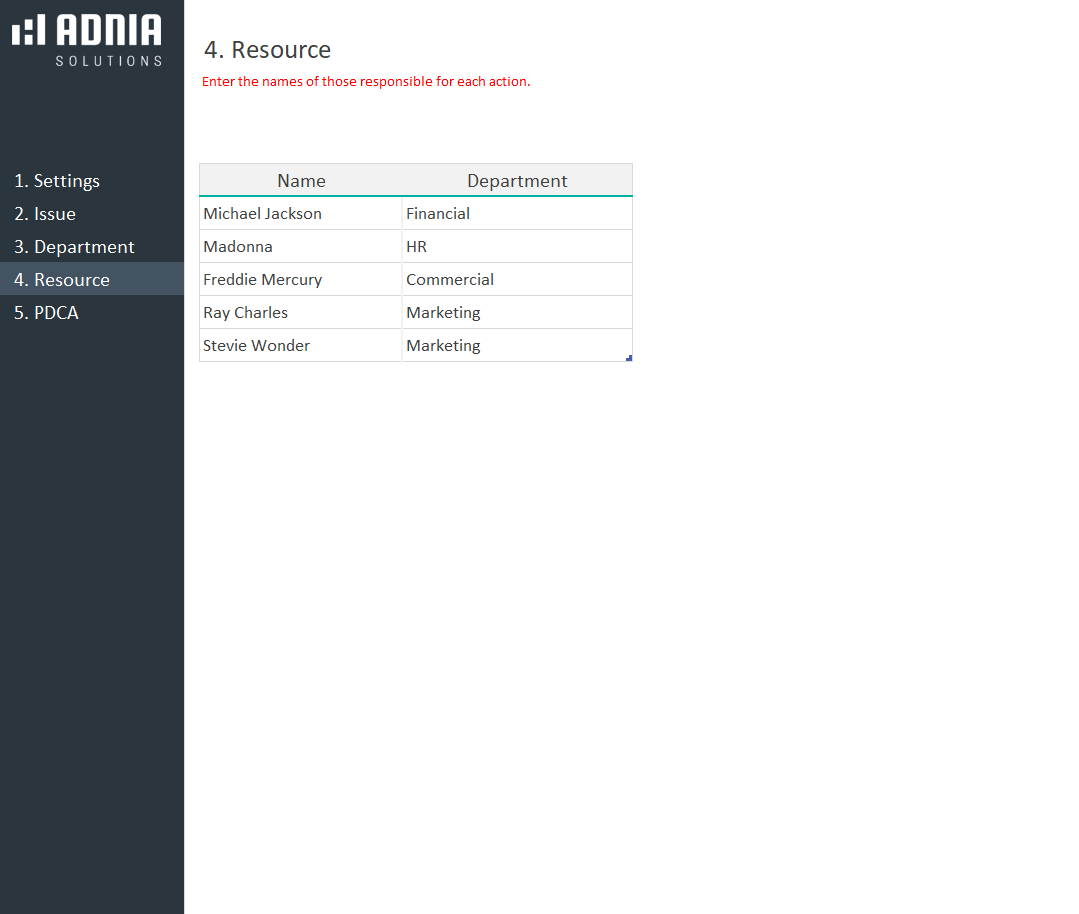
Task: Navigate to 3. Department in sidebar
Action: (74, 247)
